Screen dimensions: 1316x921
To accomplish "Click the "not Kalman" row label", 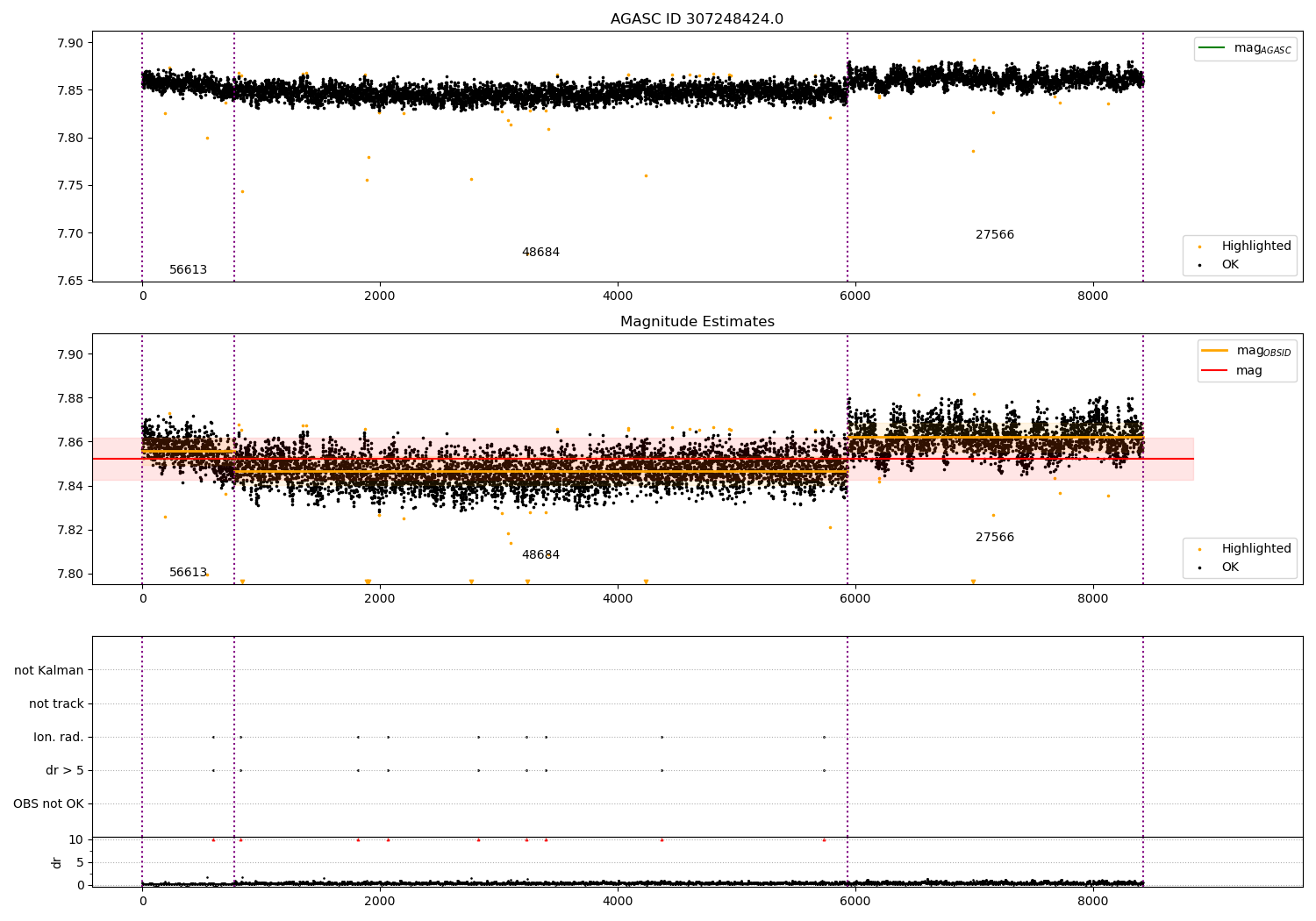I will pyautogui.click(x=49, y=671).
